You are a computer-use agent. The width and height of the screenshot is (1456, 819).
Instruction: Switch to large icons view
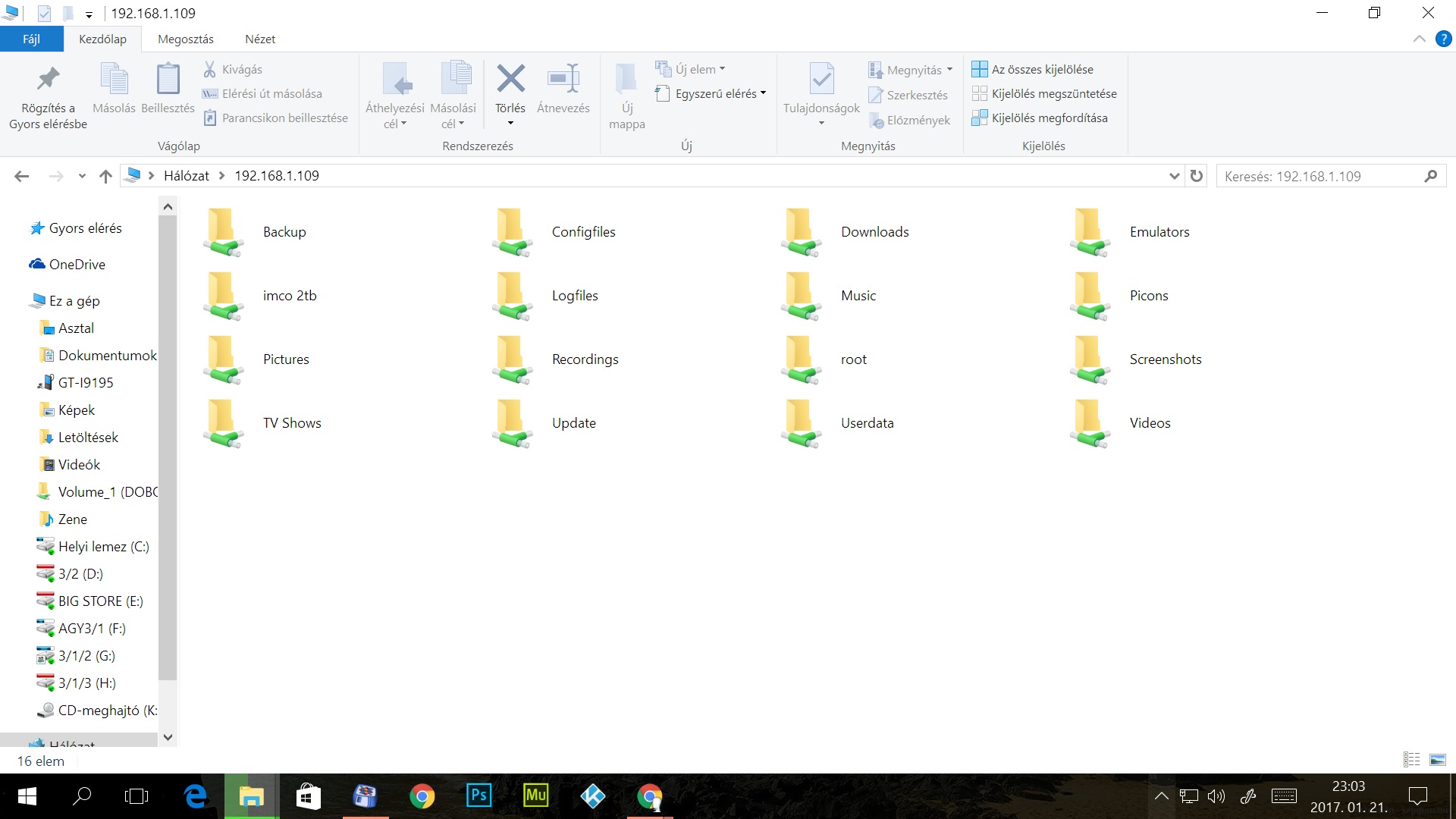(x=1437, y=759)
